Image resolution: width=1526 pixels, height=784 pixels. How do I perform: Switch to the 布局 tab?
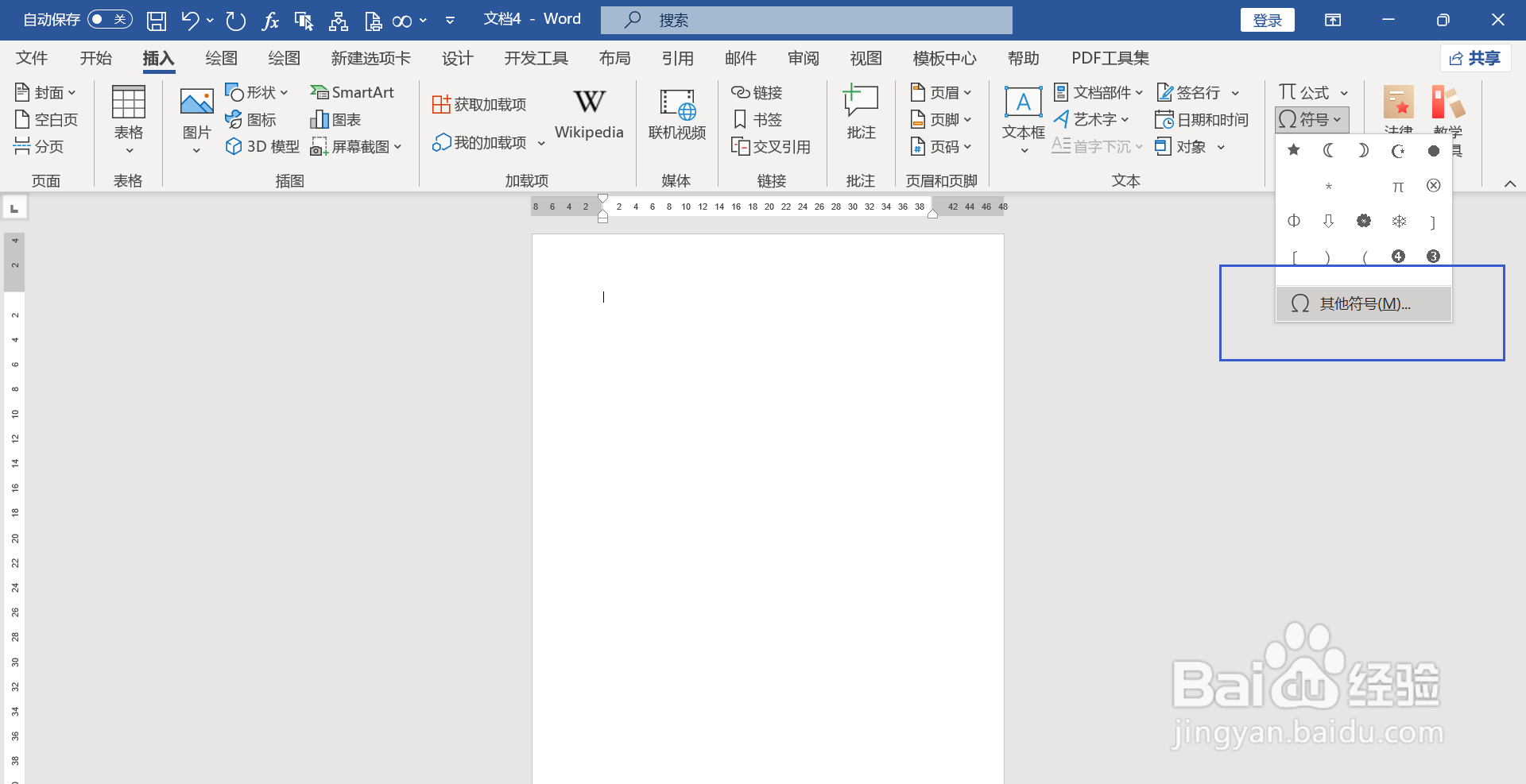(x=615, y=58)
